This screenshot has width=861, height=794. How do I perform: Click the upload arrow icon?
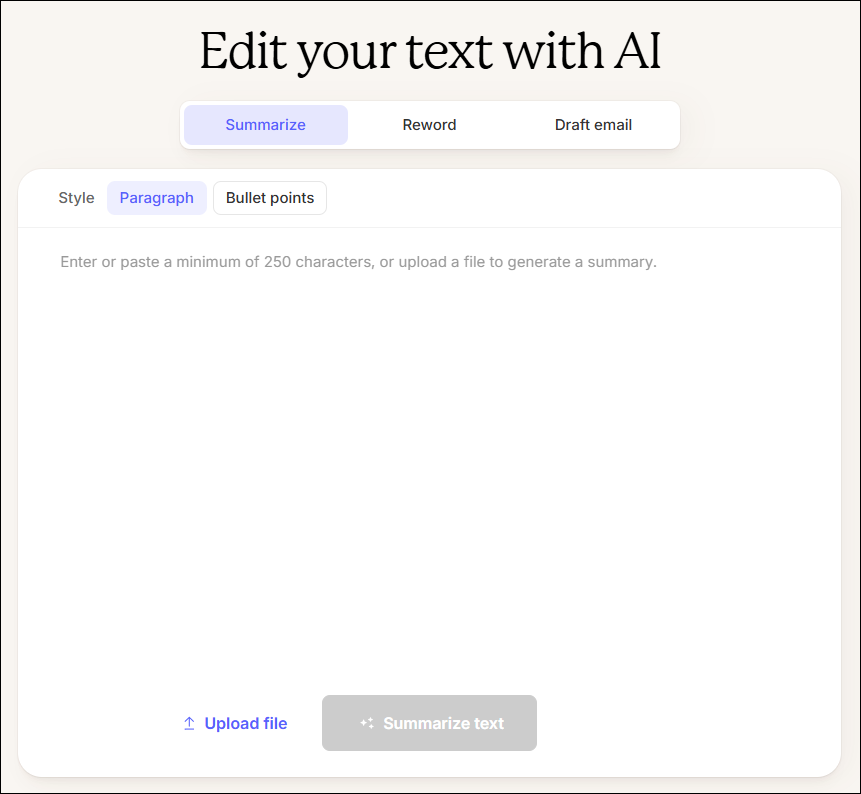pos(189,723)
